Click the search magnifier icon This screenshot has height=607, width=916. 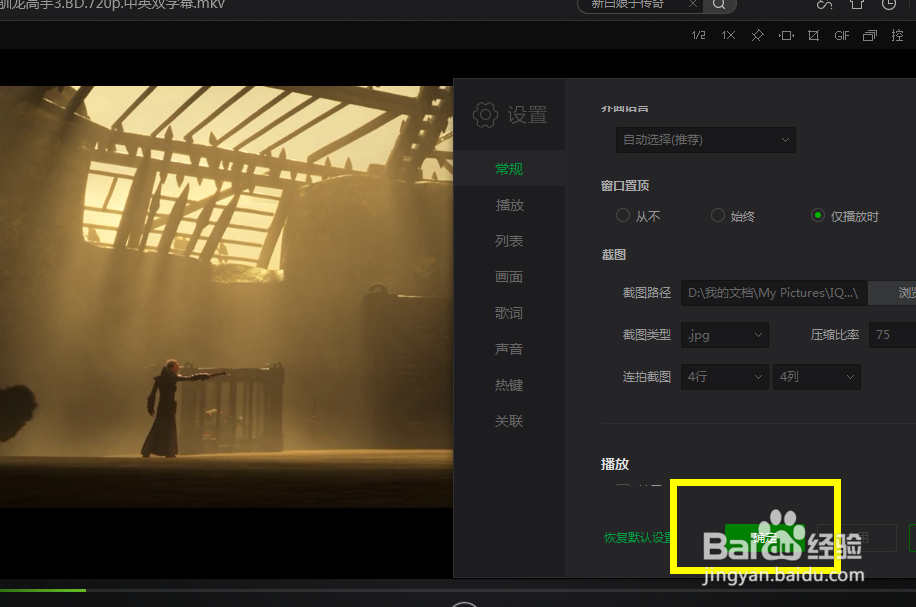click(x=719, y=6)
